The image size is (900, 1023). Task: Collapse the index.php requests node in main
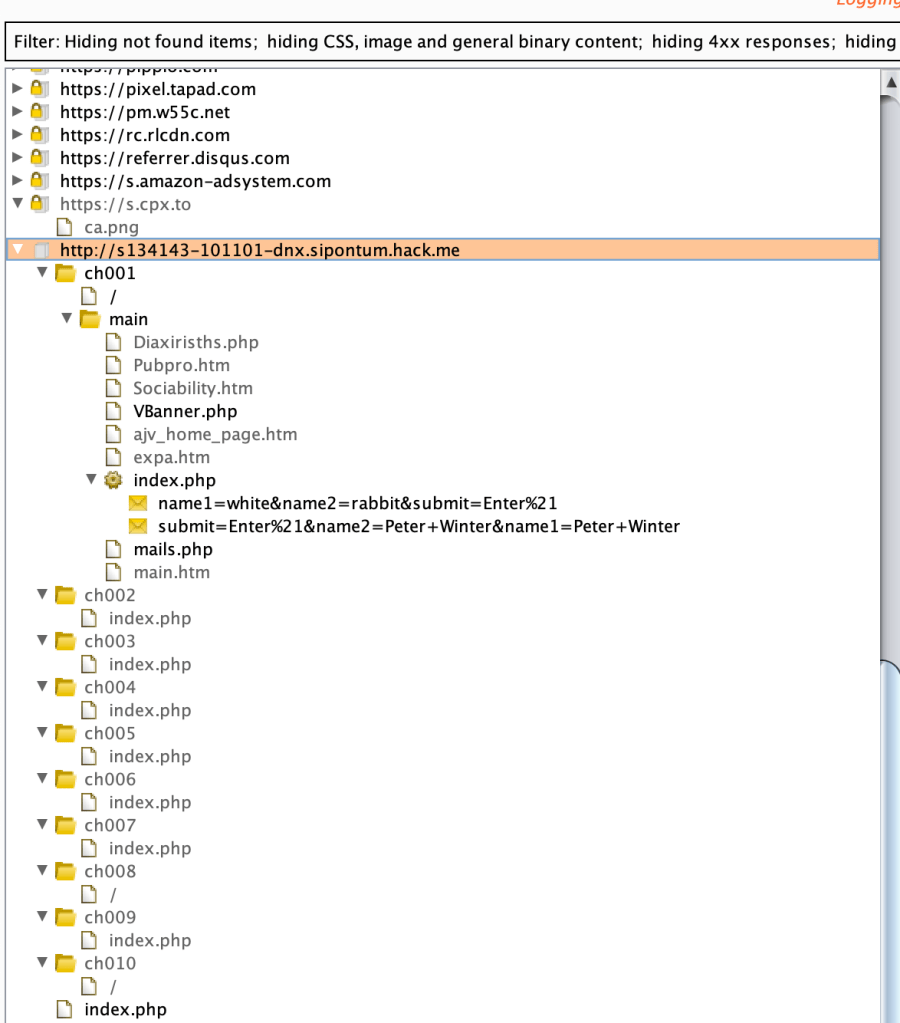(91, 481)
